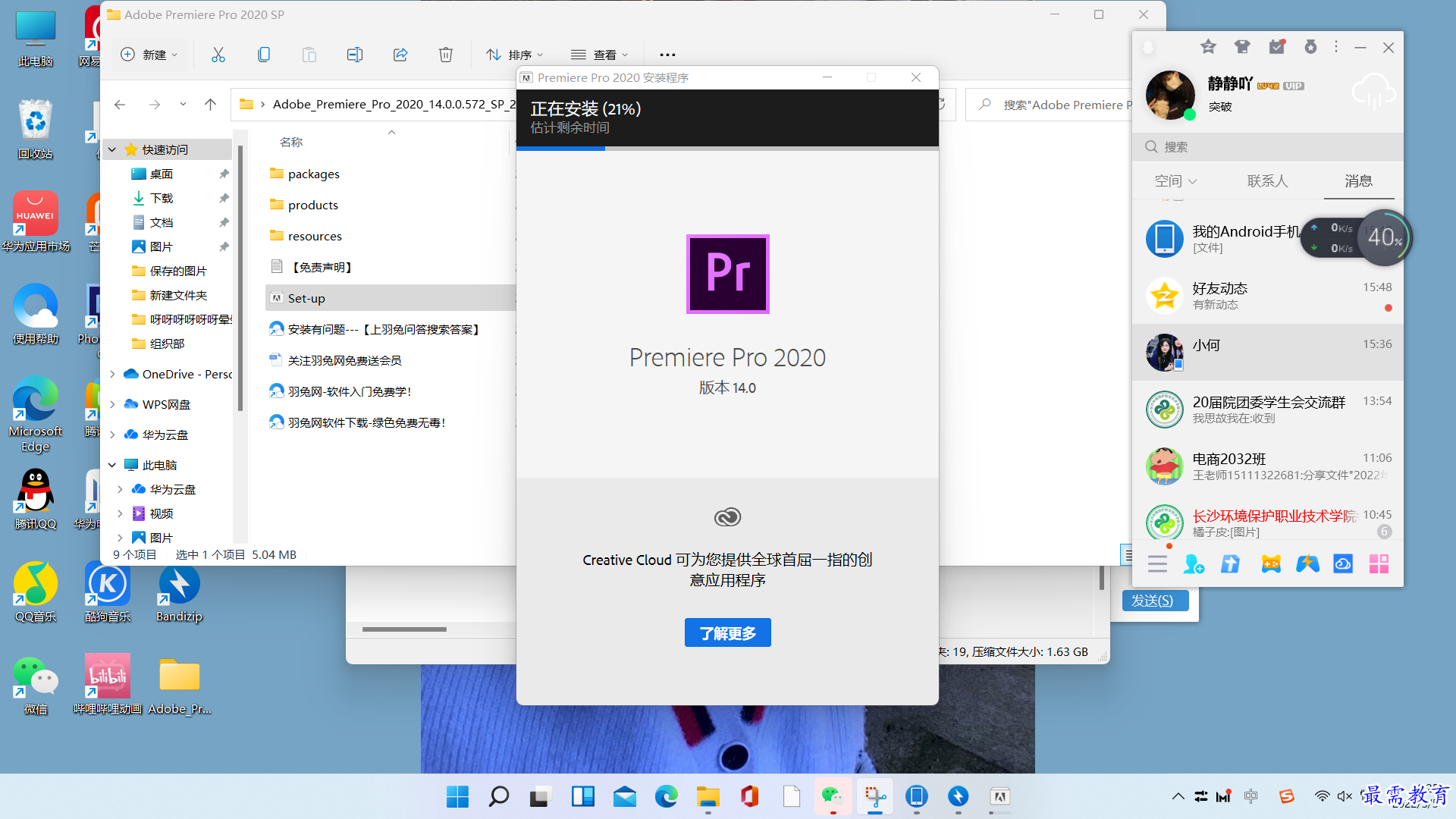Open QQ outfit shirt icon at top
Viewport: 1456px width, 819px height.
click(x=1242, y=47)
